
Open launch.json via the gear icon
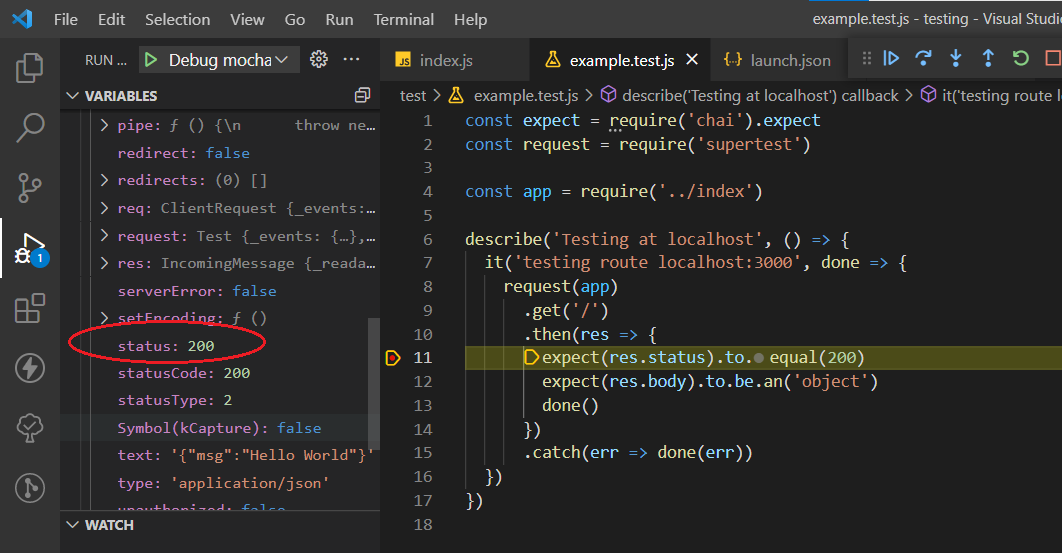(x=319, y=60)
